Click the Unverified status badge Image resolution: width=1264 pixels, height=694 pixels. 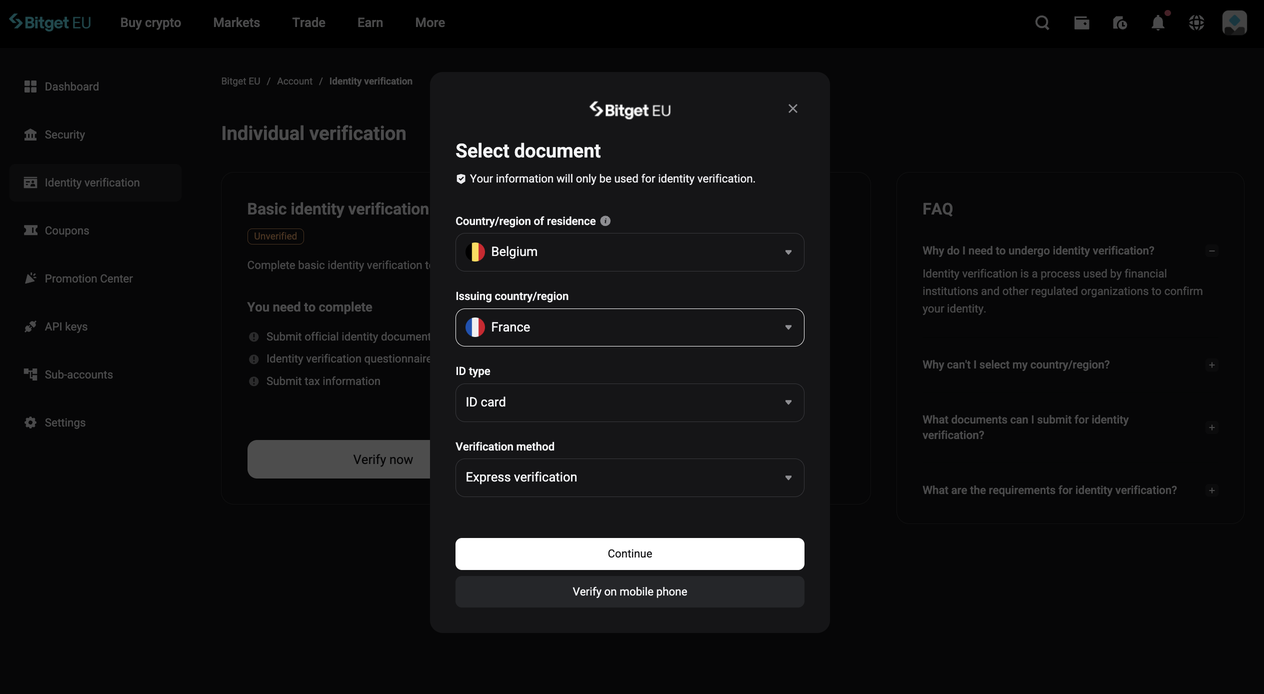(x=276, y=236)
